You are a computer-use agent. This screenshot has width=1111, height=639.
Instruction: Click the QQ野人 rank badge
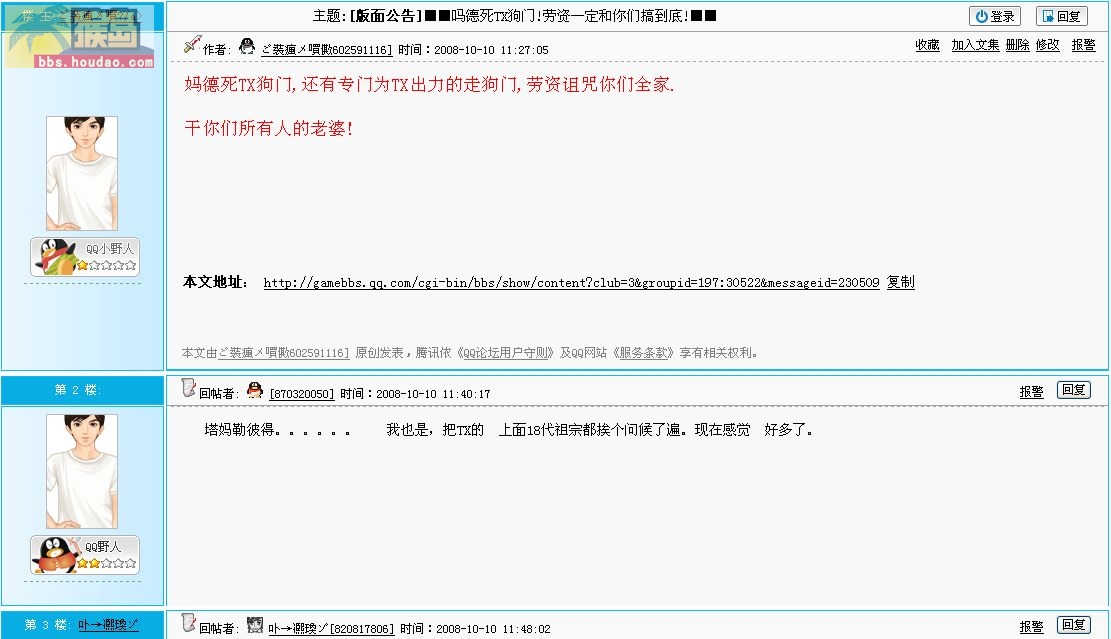tap(85, 555)
